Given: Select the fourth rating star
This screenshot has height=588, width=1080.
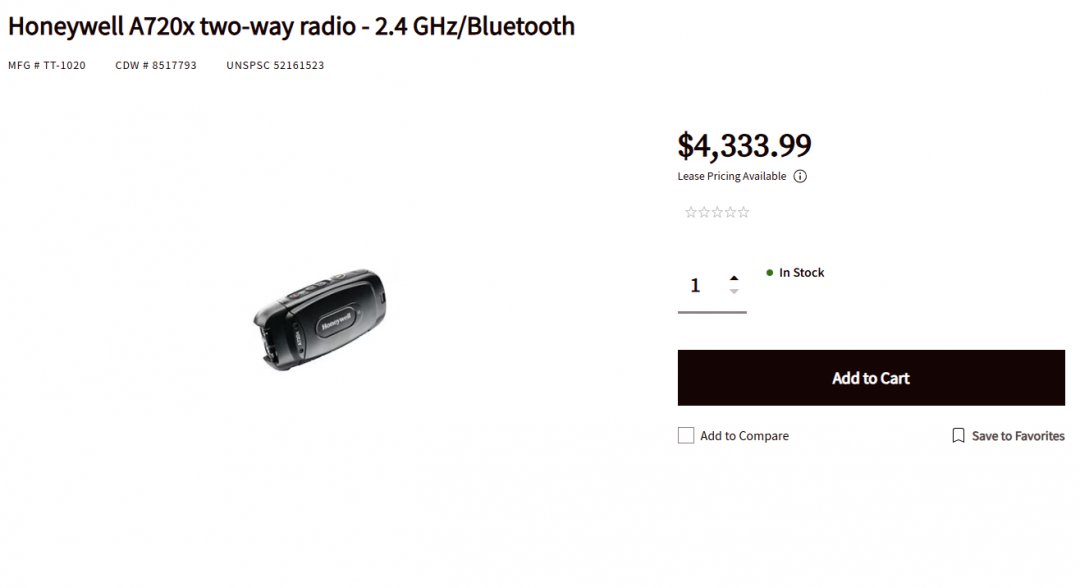Looking at the screenshot, I should coord(730,212).
